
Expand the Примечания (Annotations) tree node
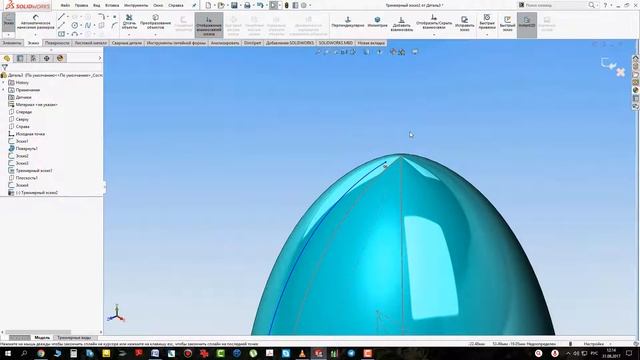click(4, 90)
